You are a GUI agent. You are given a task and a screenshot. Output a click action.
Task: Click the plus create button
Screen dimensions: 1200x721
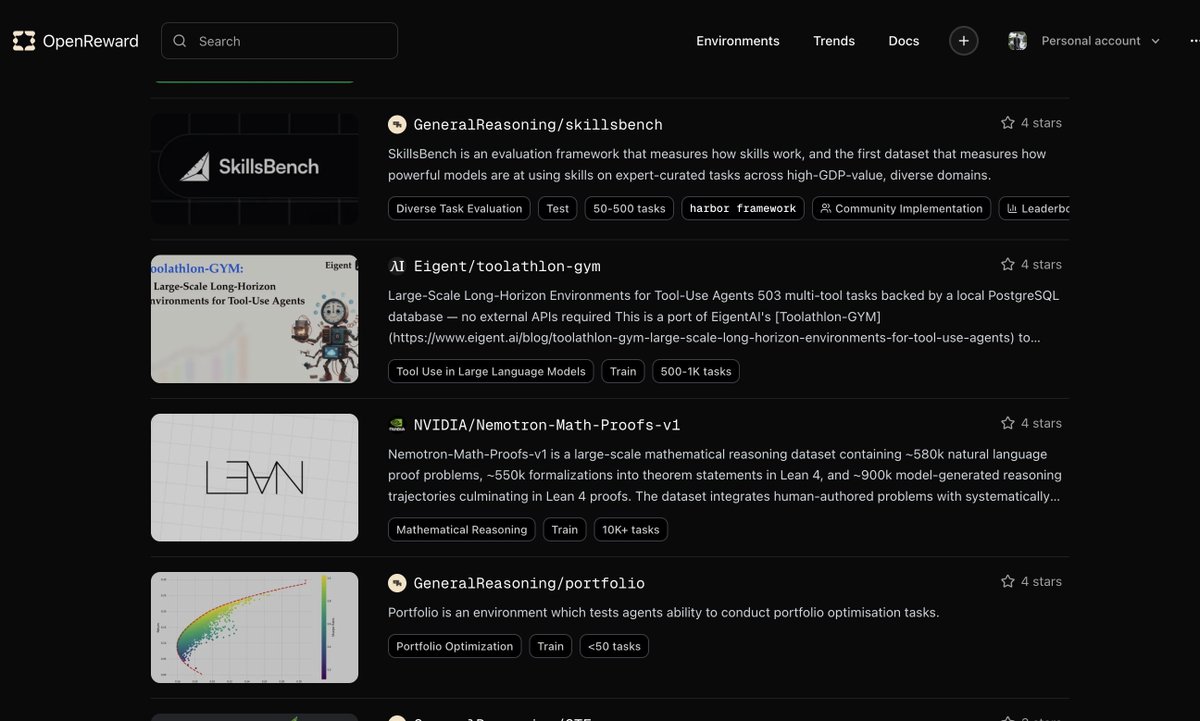964,41
